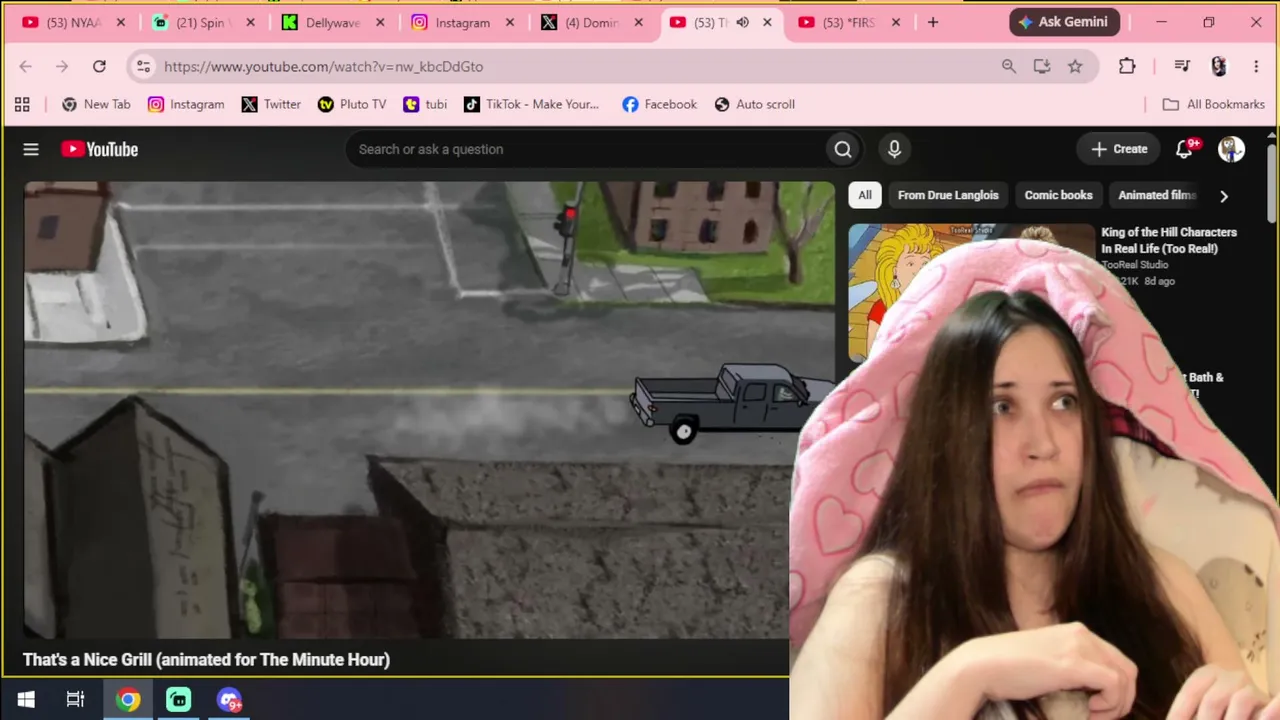Open the Chrome profile avatar
The height and width of the screenshot is (720, 1280).
point(1218,66)
